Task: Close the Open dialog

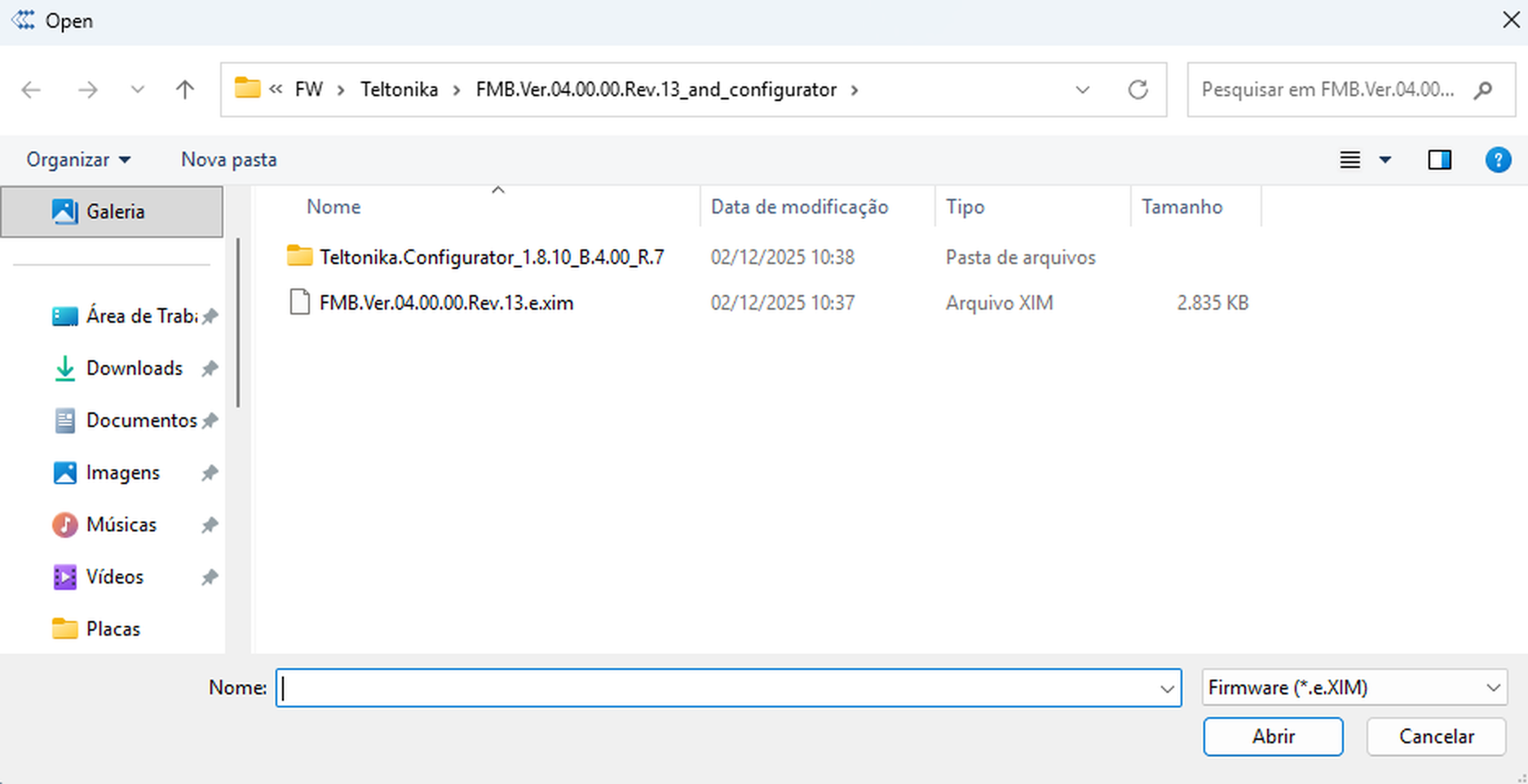Action: 1510,20
